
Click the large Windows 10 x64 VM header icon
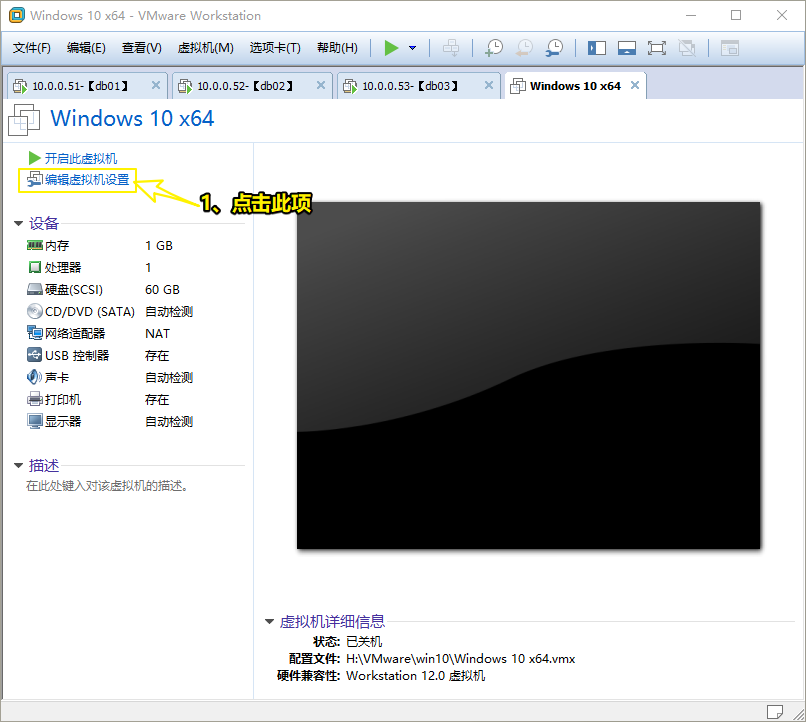pyautogui.click(x=24, y=120)
